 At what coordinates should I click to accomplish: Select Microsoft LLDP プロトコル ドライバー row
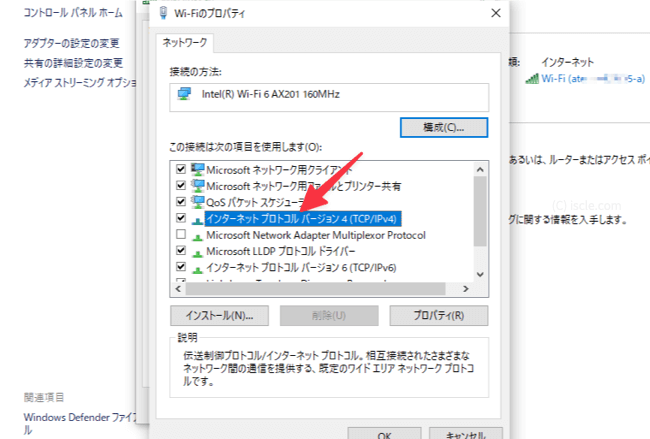pos(281,252)
